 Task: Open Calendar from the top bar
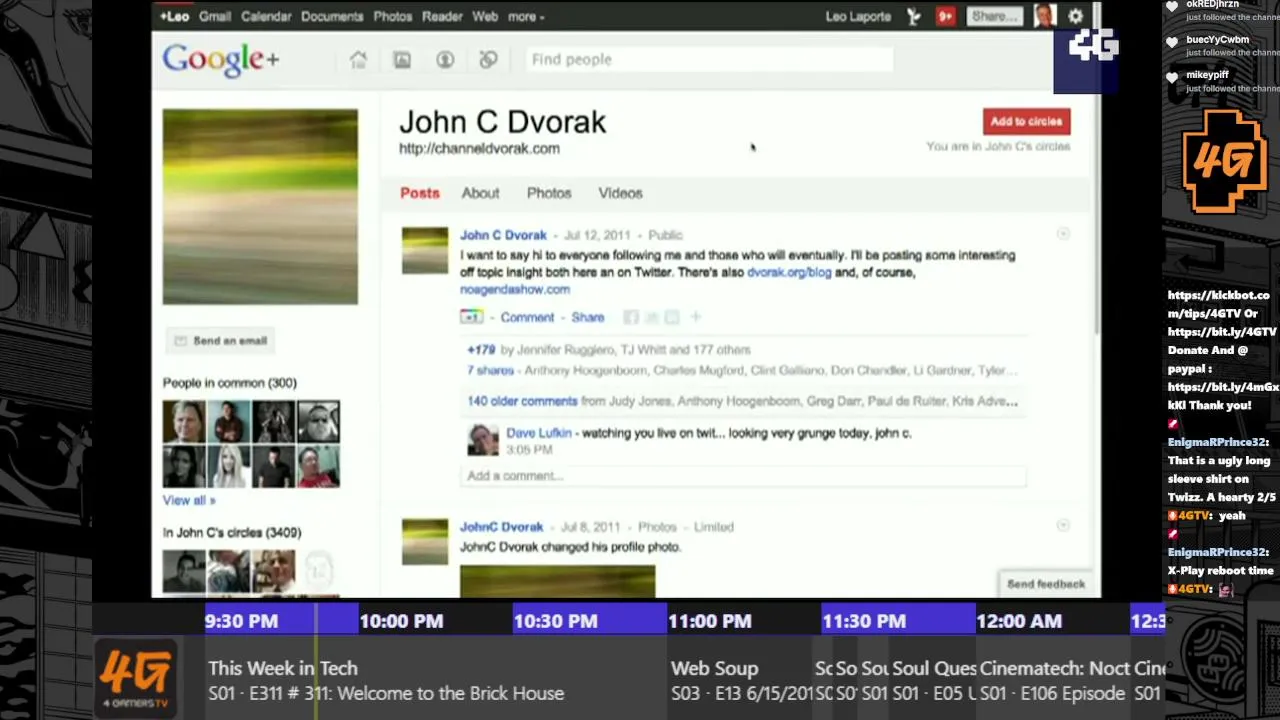pos(266,16)
